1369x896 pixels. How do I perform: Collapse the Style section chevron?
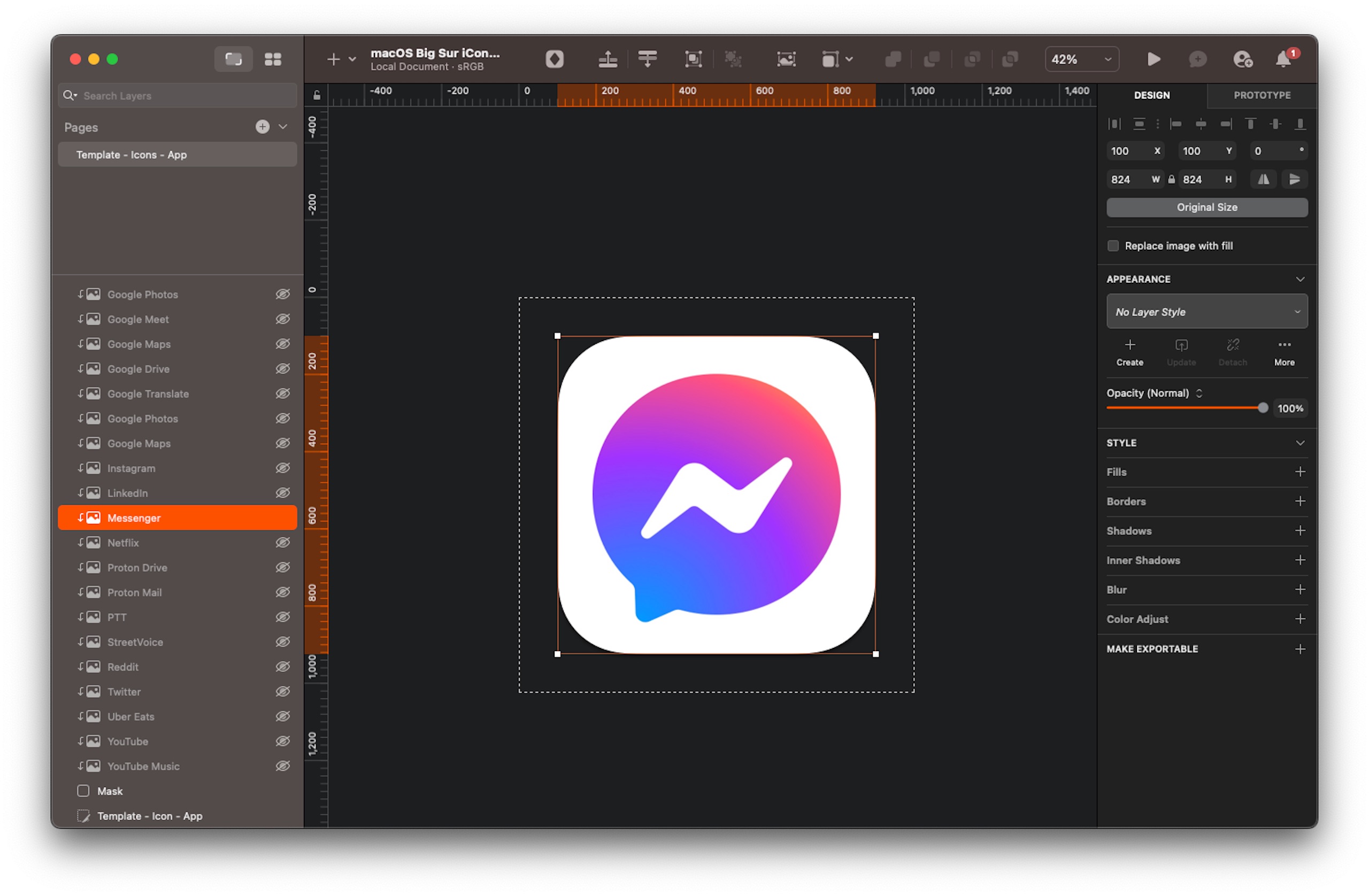(x=1300, y=443)
